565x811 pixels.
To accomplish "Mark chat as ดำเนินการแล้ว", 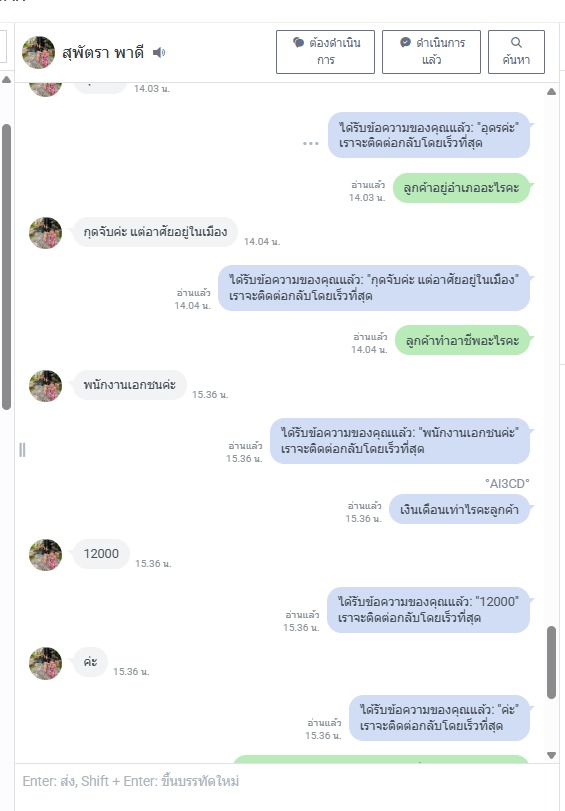I will (x=432, y=52).
